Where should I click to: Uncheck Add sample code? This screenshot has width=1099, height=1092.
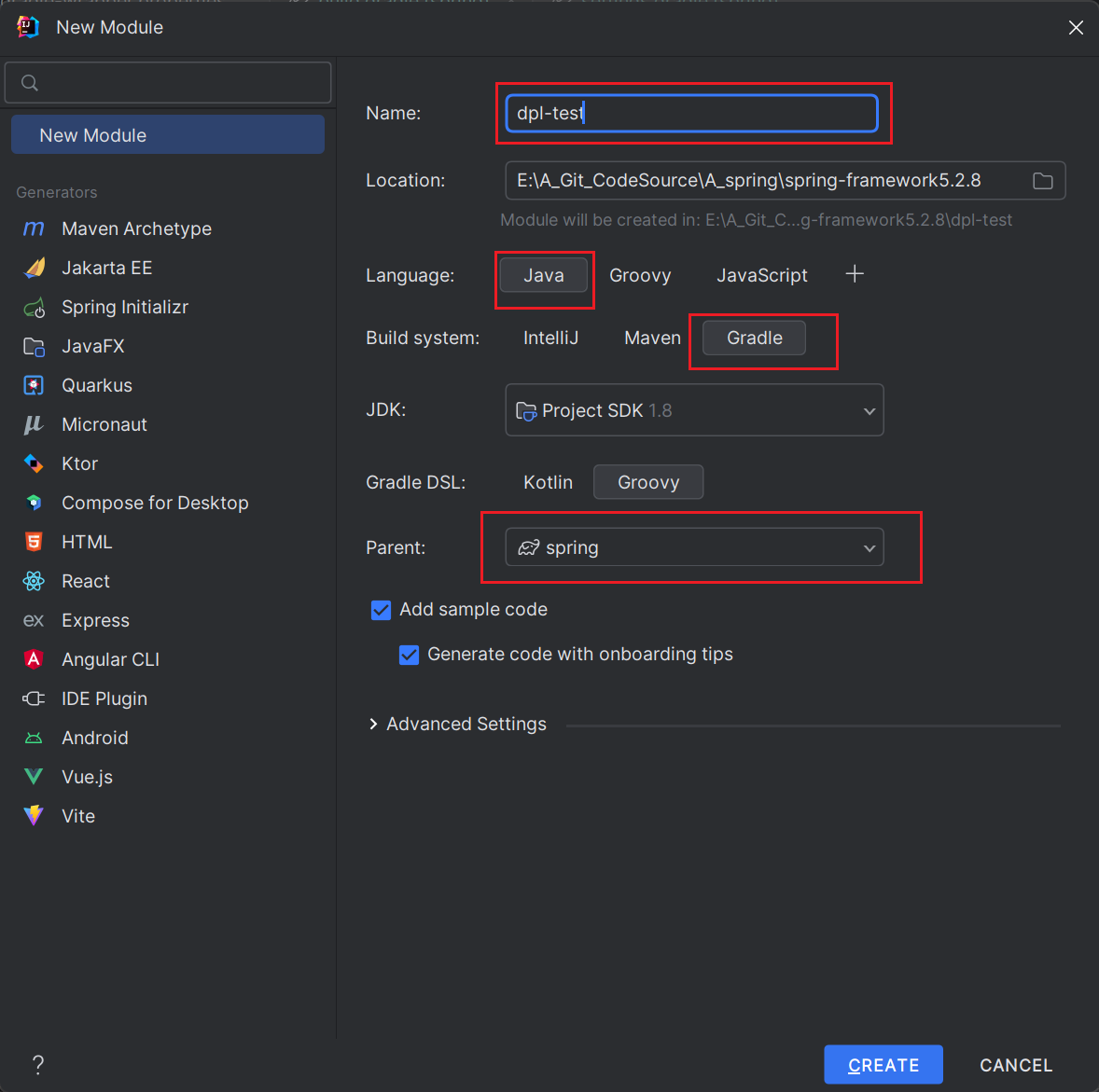pyautogui.click(x=381, y=610)
